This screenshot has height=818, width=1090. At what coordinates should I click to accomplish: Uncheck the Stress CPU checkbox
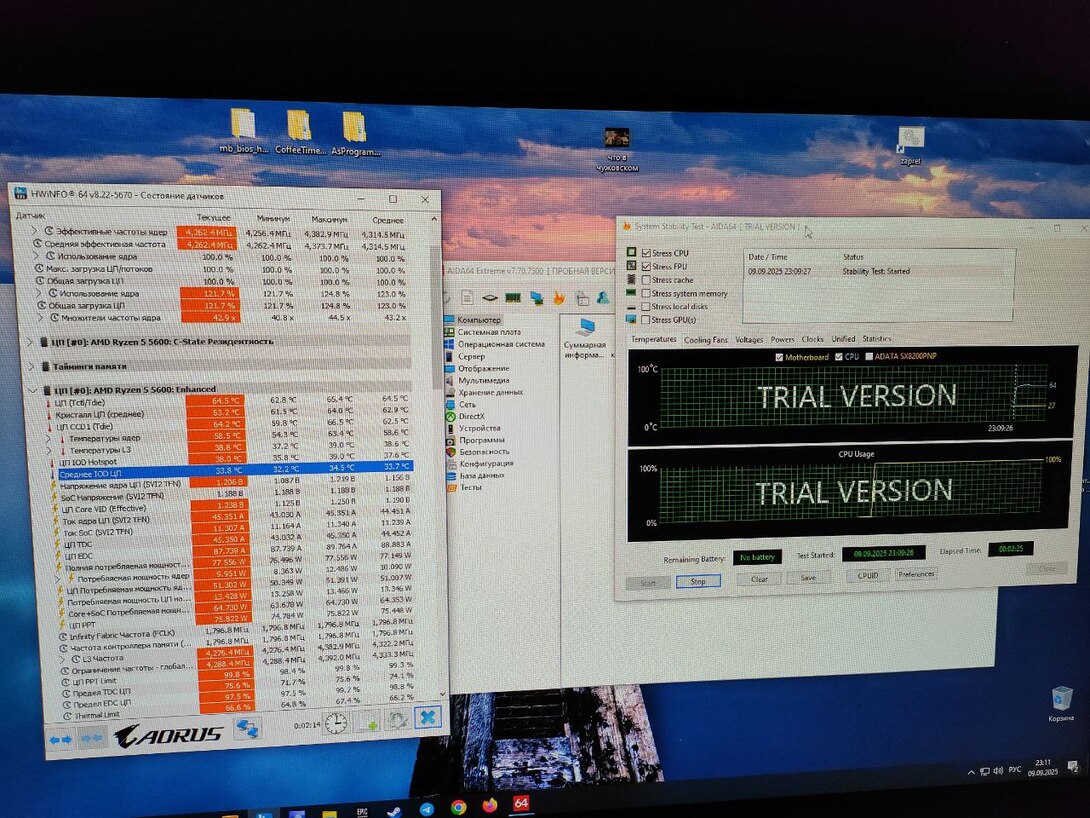click(x=646, y=253)
